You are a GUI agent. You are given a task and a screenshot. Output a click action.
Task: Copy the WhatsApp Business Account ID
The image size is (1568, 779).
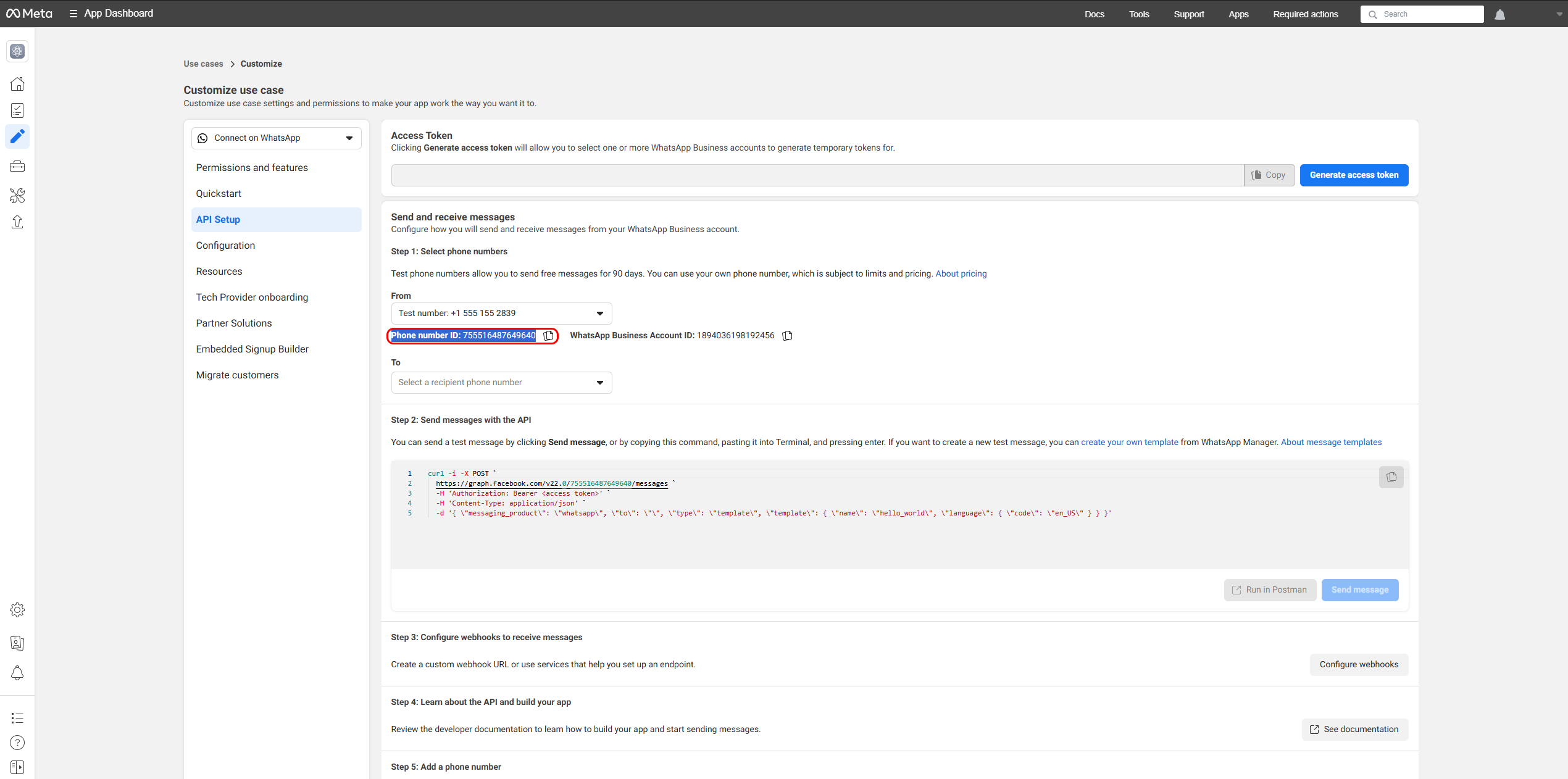coord(787,336)
